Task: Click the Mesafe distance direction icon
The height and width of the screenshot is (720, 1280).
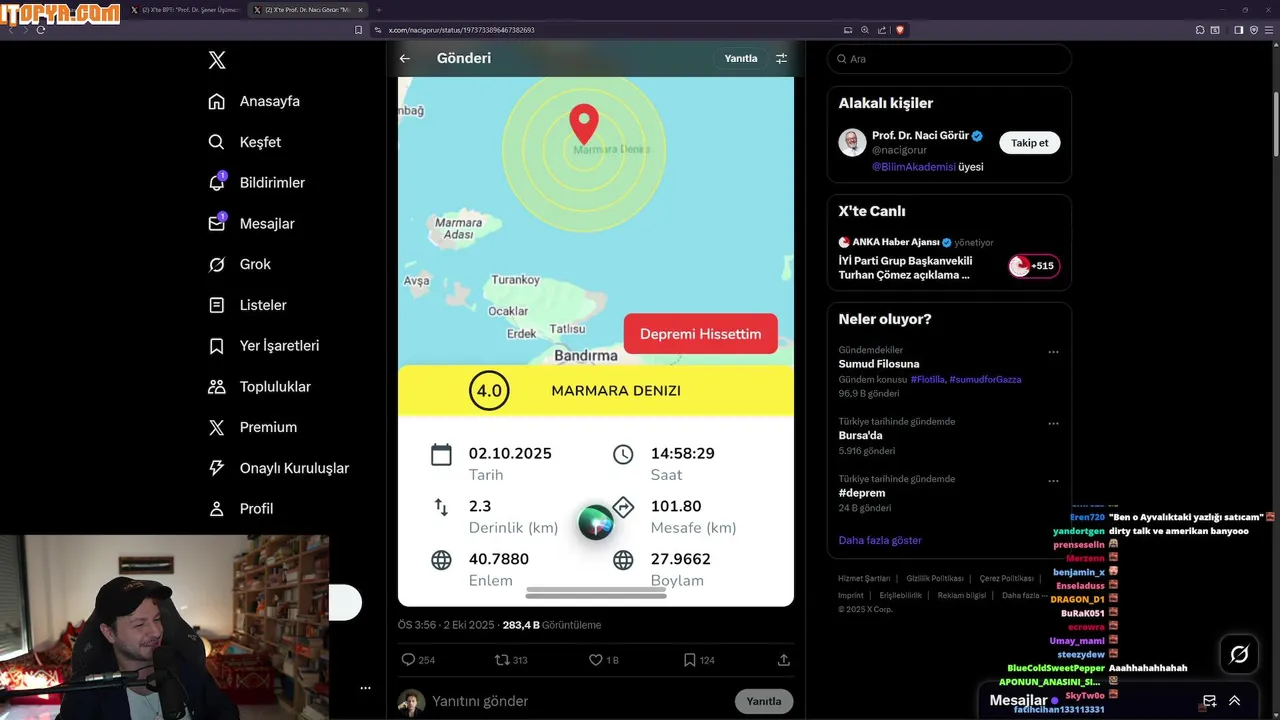Action: click(623, 507)
